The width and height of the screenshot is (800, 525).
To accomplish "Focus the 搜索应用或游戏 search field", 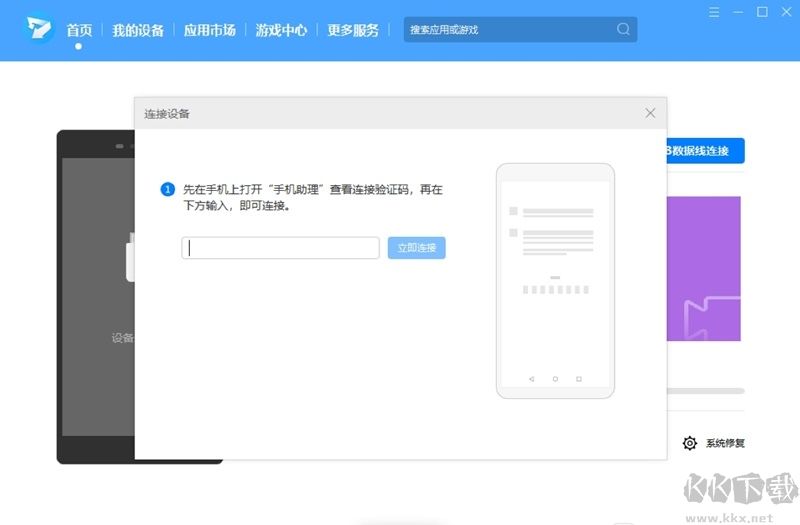I will 520,30.
